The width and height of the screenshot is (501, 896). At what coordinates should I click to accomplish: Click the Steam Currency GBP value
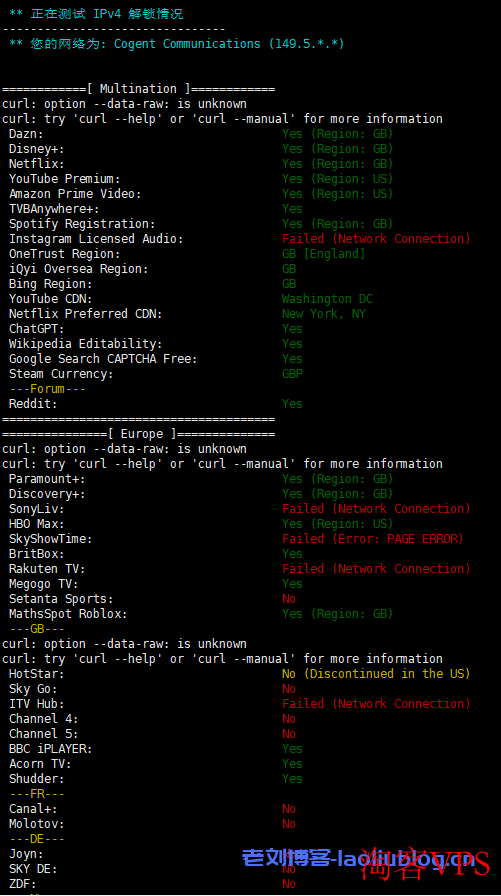(x=292, y=374)
